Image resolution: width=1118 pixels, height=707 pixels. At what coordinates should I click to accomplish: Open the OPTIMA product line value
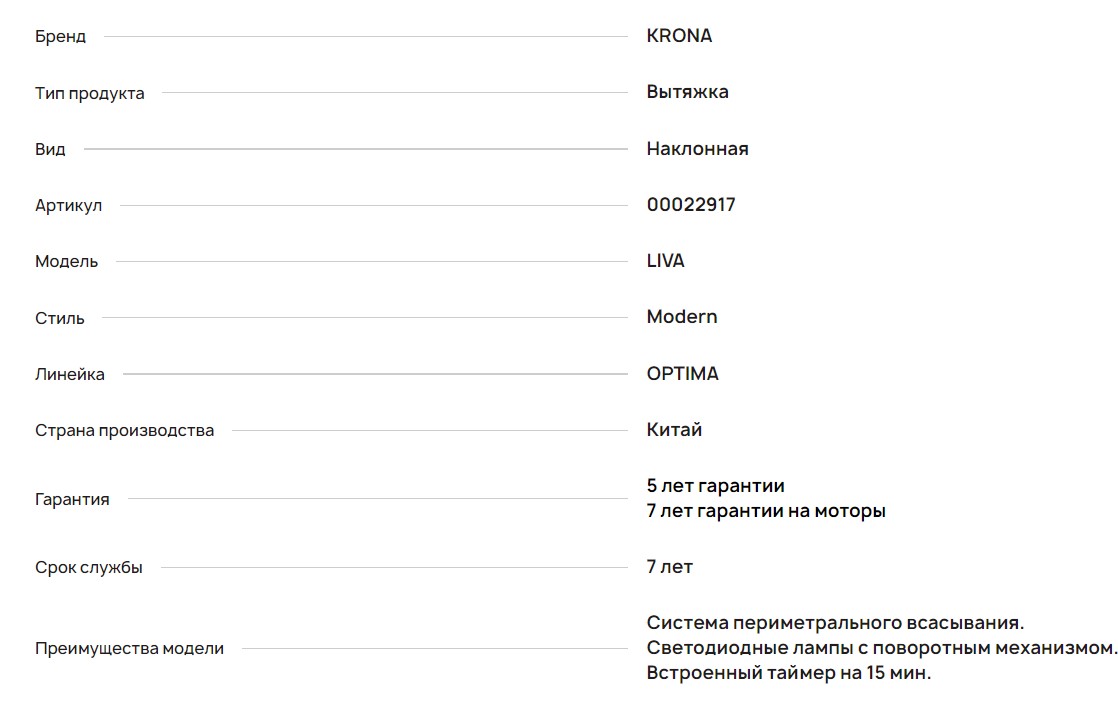pos(682,374)
